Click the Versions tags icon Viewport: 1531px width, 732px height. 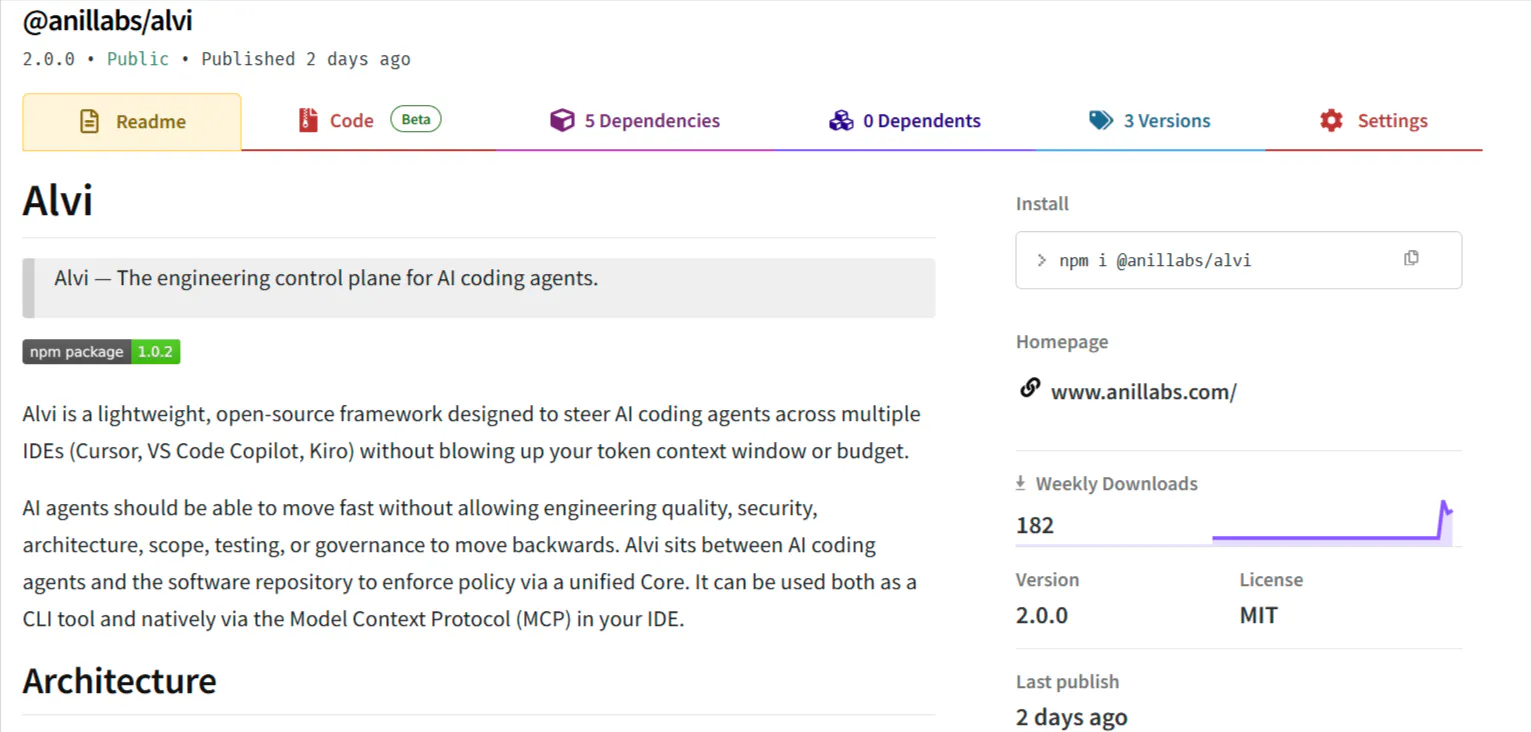tap(1101, 121)
